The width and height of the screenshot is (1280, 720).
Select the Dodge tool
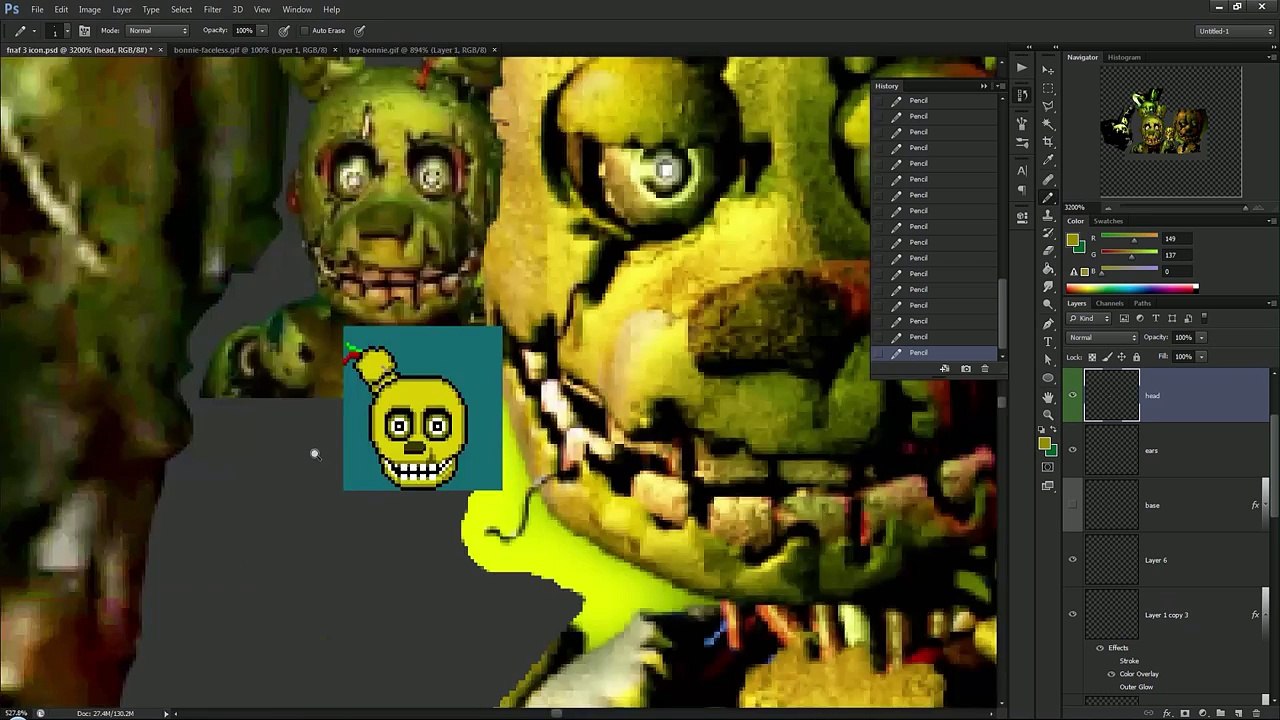click(x=1048, y=305)
